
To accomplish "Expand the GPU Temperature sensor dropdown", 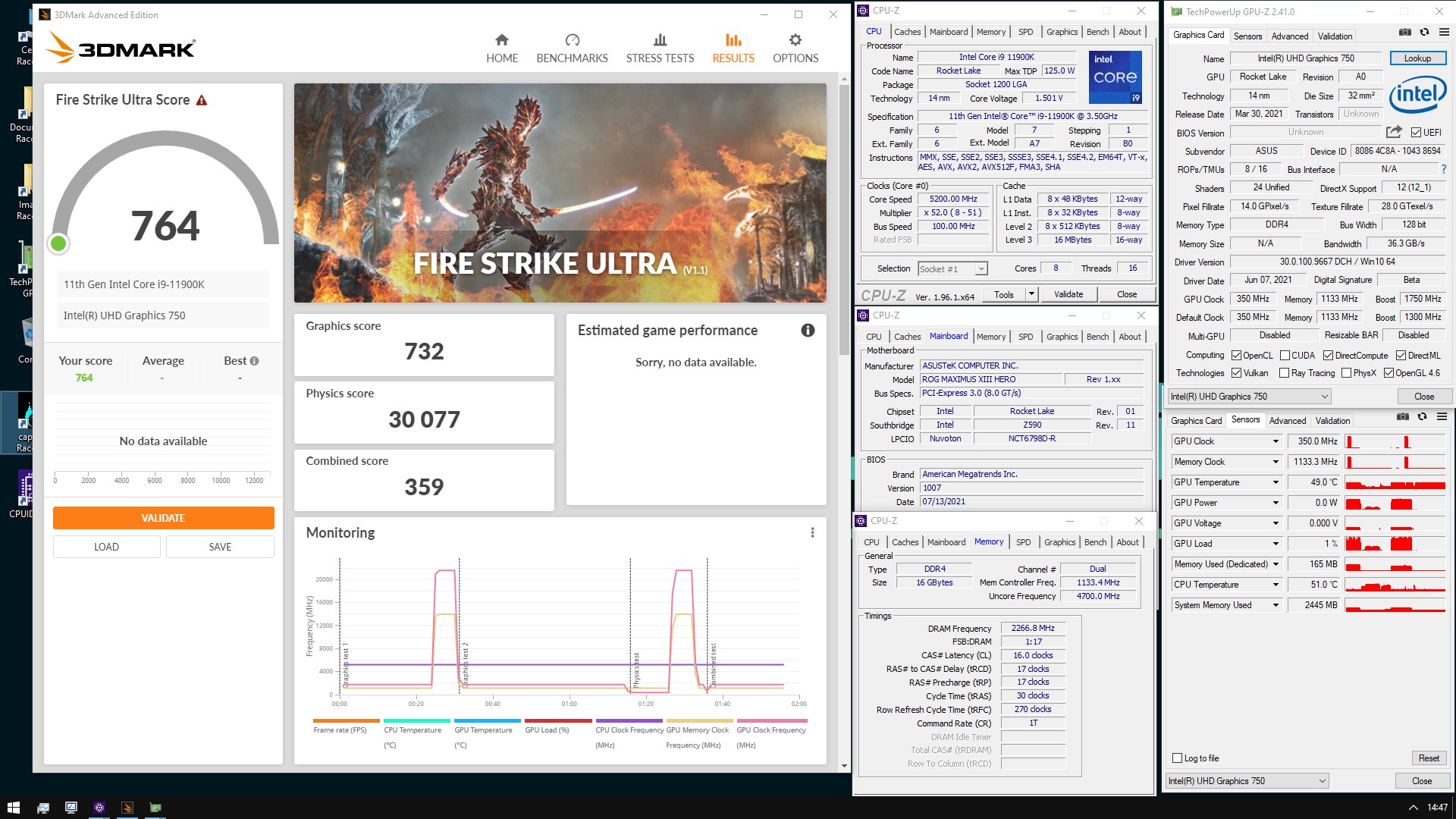I will coord(1276,482).
